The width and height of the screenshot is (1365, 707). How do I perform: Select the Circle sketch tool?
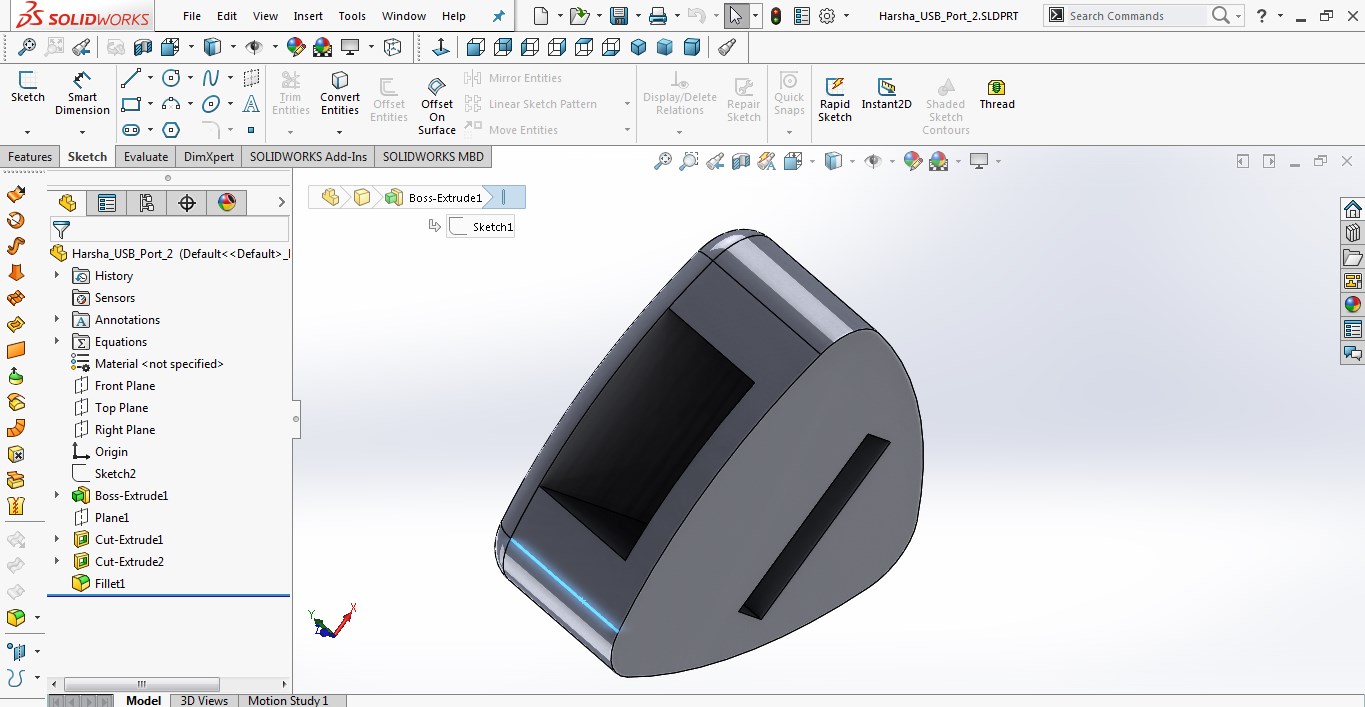pyautogui.click(x=171, y=78)
